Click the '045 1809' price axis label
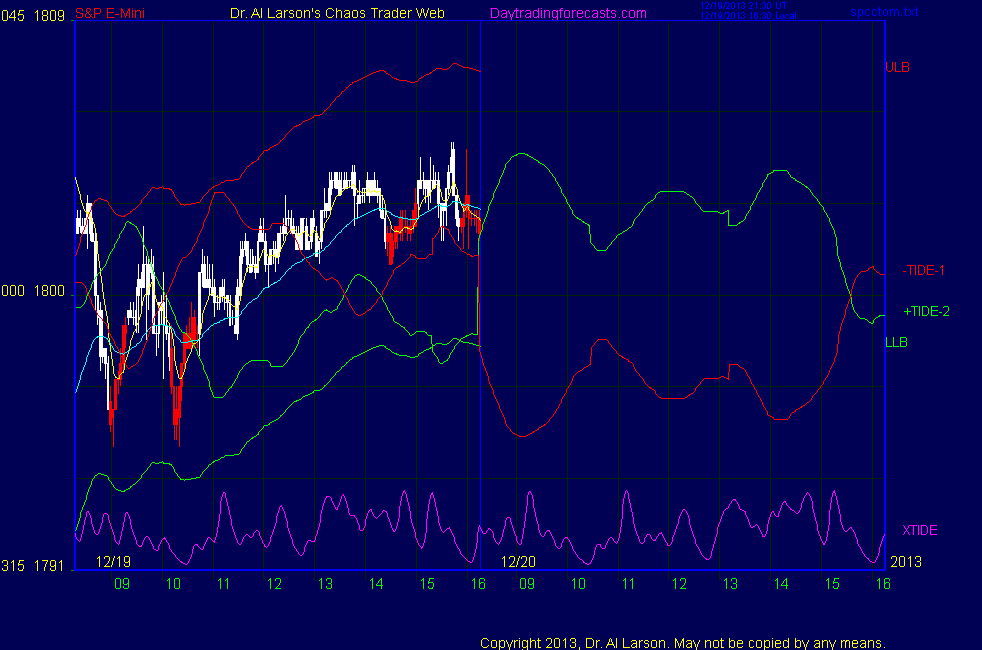The width and height of the screenshot is (982, 650). click(33, 16)
